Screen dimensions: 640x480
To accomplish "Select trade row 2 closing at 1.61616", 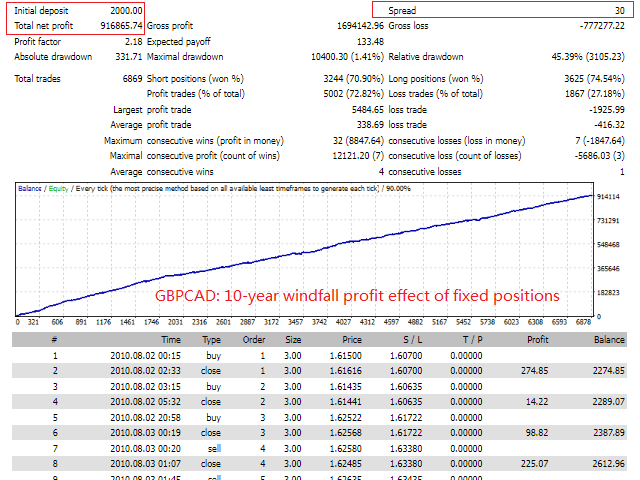I will [319, 371].
